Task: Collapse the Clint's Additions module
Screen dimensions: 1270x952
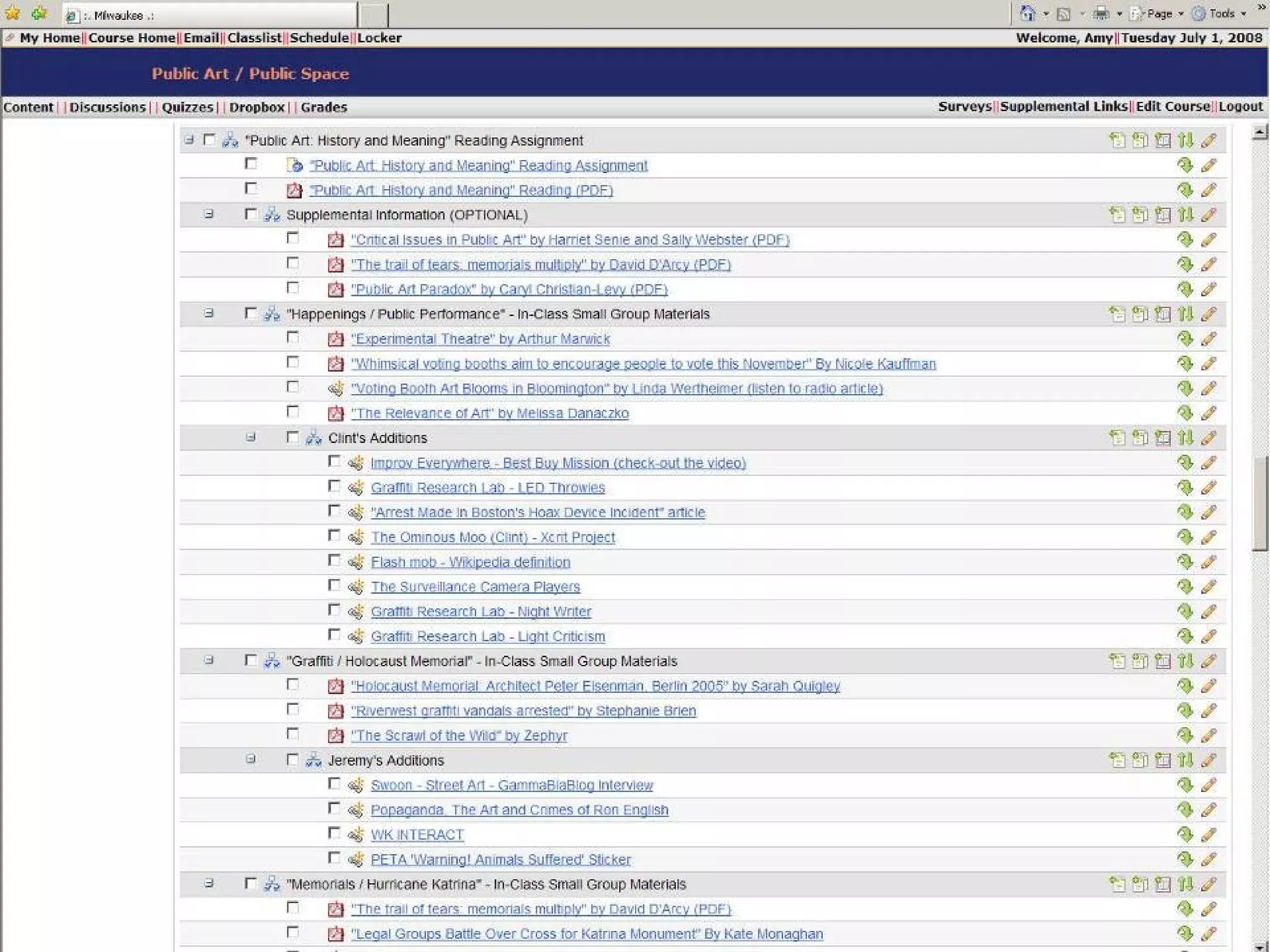Action: (251, 438)
